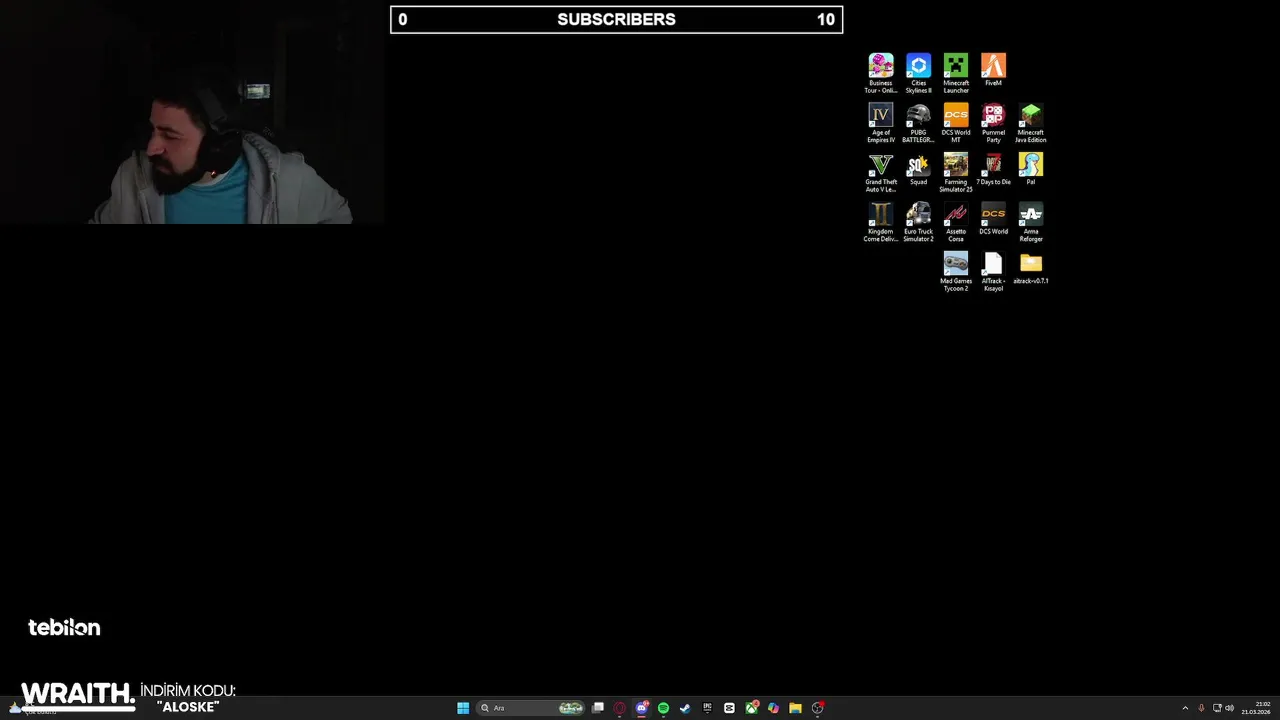Viewport: 1280px width, 720px height.
Task: Select PUBG BATTLEGROUNDS desktop icon
Action: pos(918,123)
